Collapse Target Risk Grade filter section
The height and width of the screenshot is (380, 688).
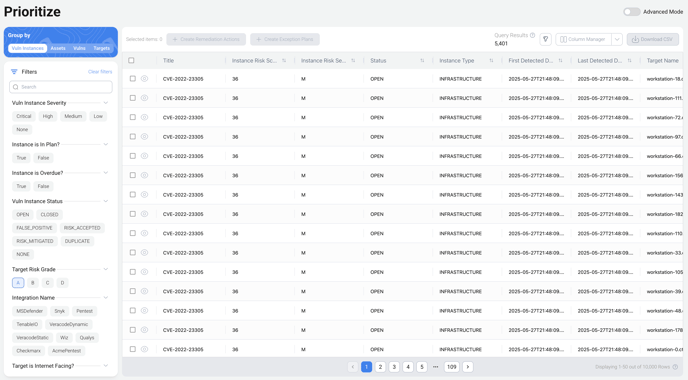(106, 269)
